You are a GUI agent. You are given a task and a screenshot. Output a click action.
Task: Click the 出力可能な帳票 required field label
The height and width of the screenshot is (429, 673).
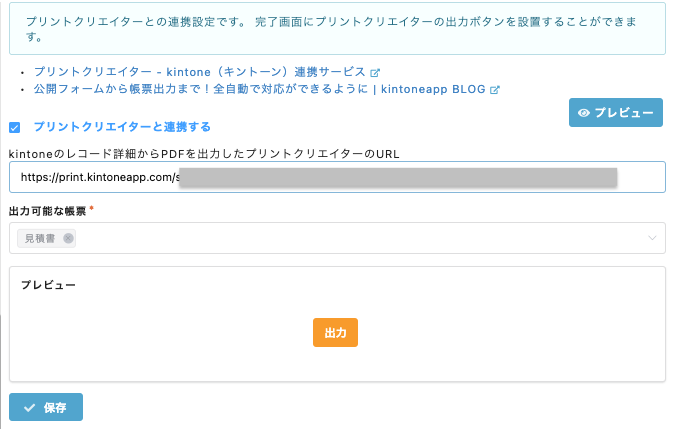point(48,211)
